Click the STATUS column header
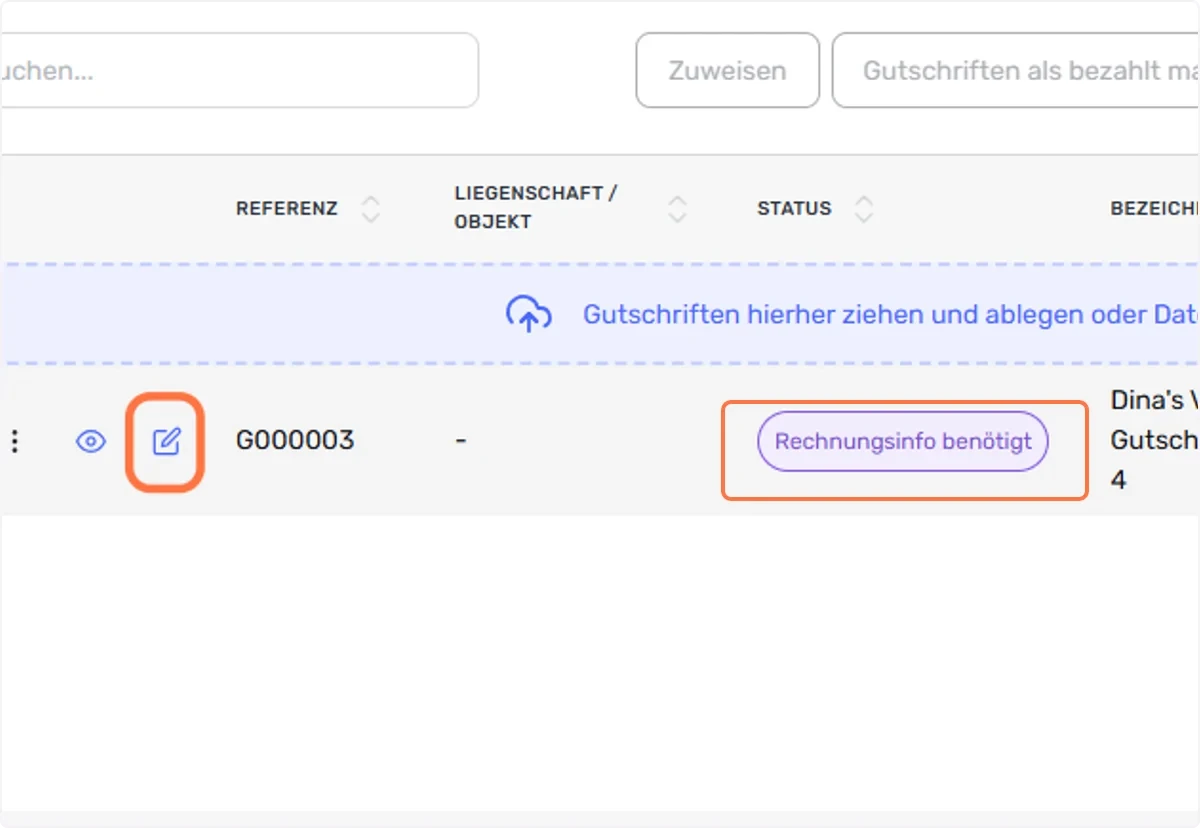 click(x=794, y=209)
